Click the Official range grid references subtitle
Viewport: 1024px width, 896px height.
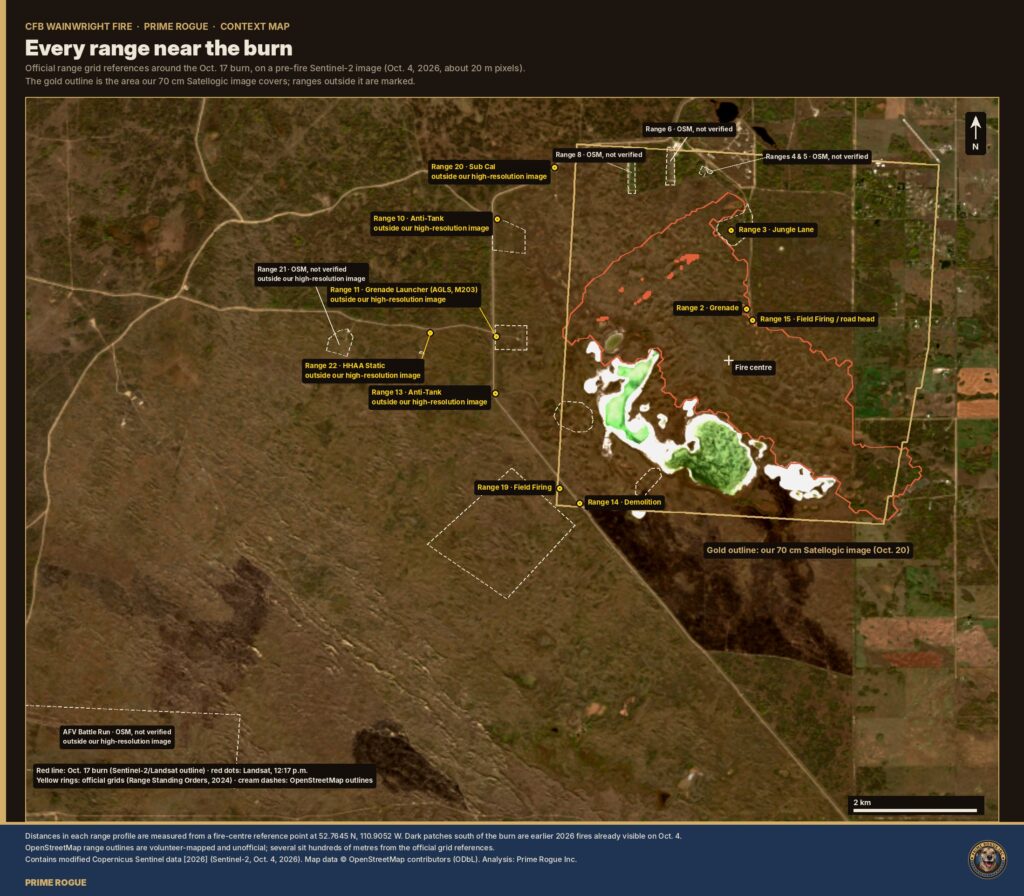(x=275, y=68)
